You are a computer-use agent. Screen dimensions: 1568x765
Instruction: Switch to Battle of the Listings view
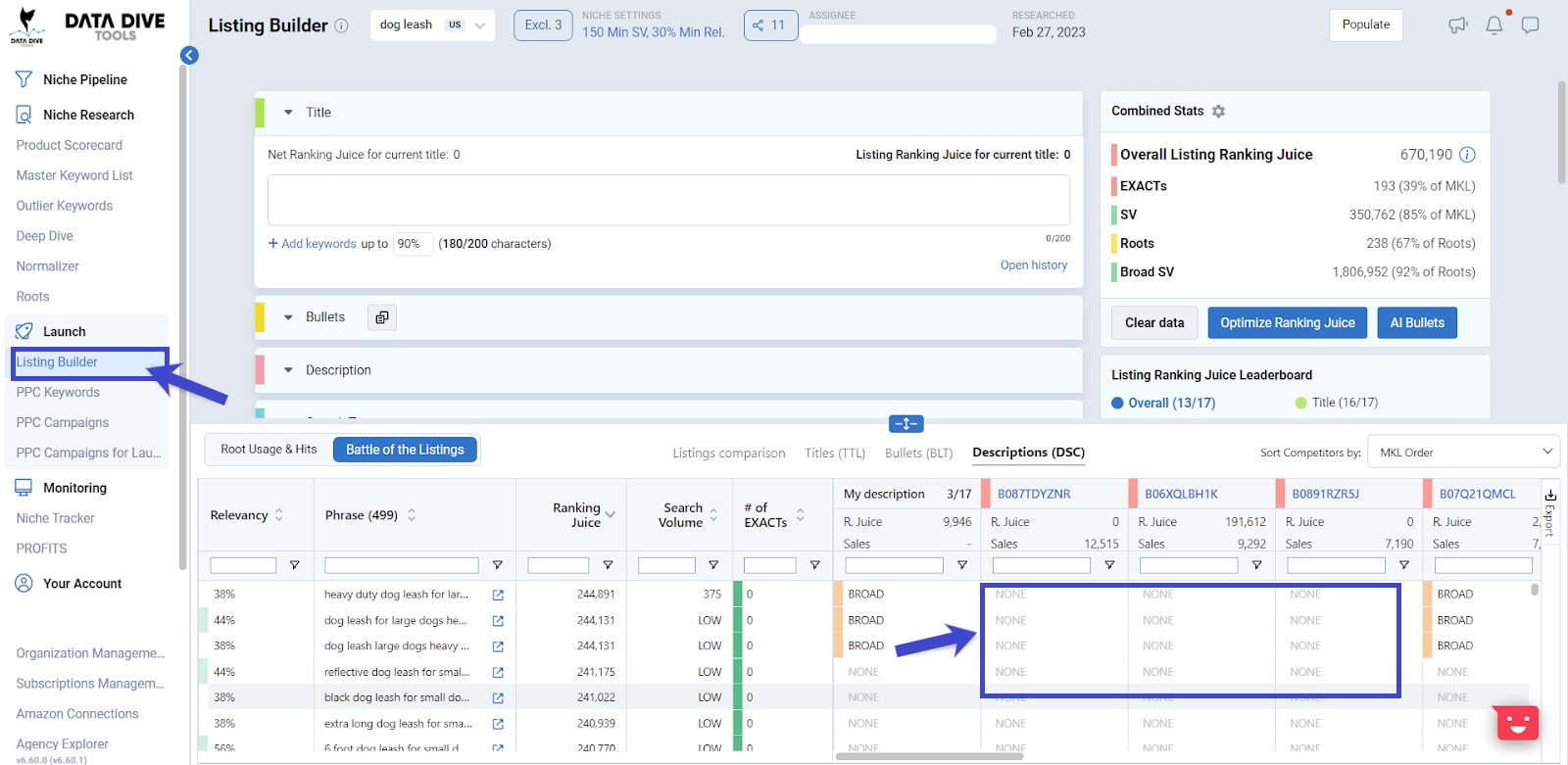point(405,450)
